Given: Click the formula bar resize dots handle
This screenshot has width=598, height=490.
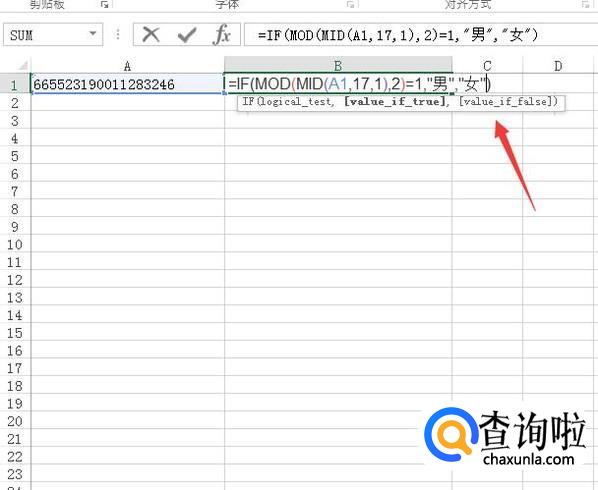Looking at the screenshot, I should point(118,34).
